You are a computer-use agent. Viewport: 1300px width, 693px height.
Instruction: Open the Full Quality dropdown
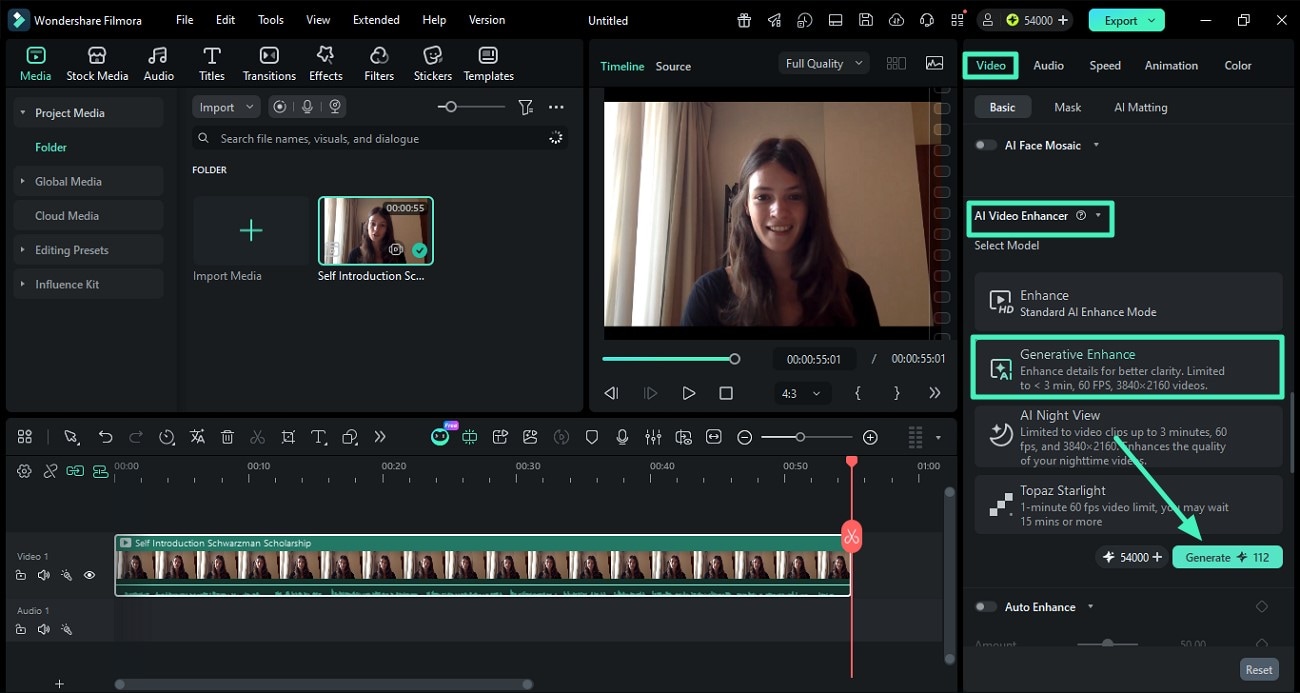(823, 63)
